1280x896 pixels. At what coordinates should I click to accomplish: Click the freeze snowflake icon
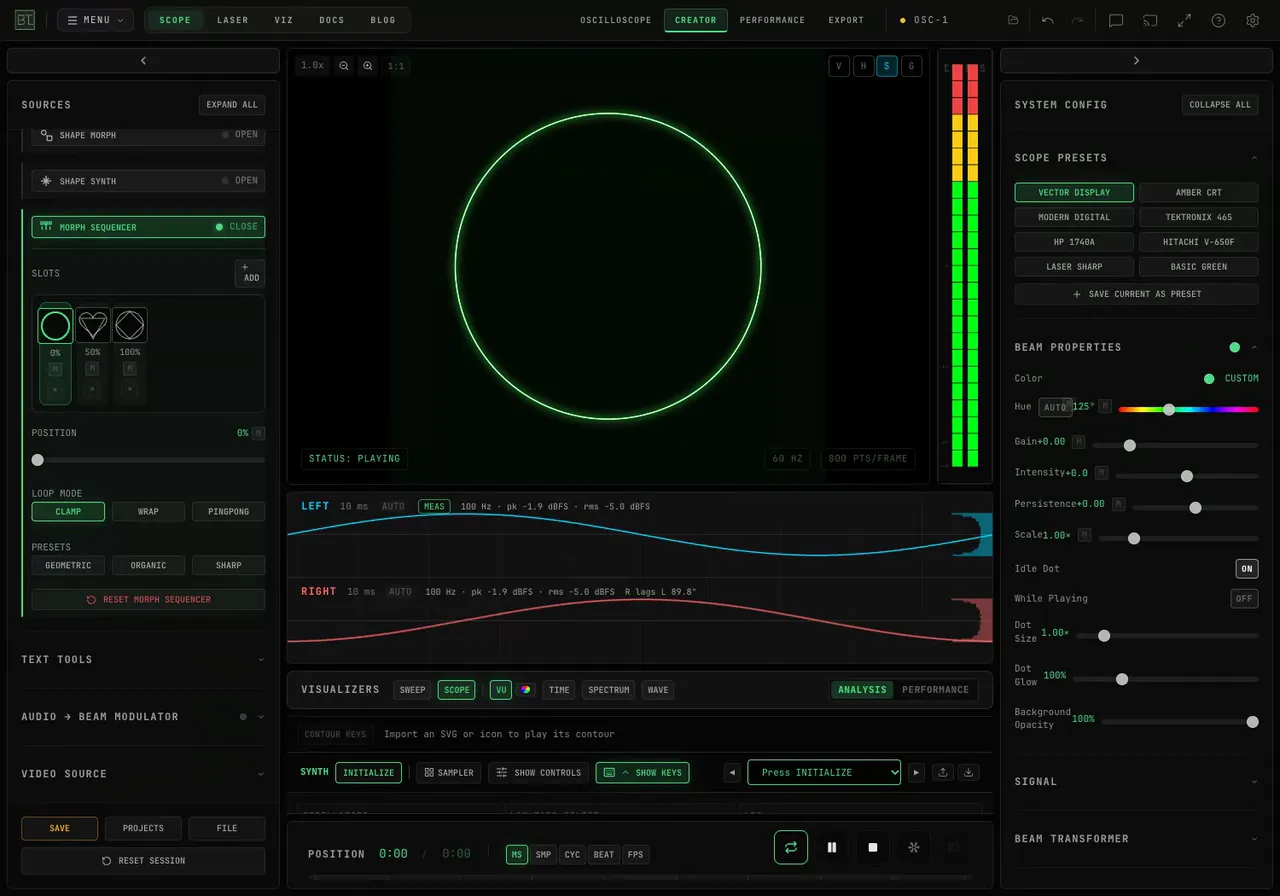point(913,847)
